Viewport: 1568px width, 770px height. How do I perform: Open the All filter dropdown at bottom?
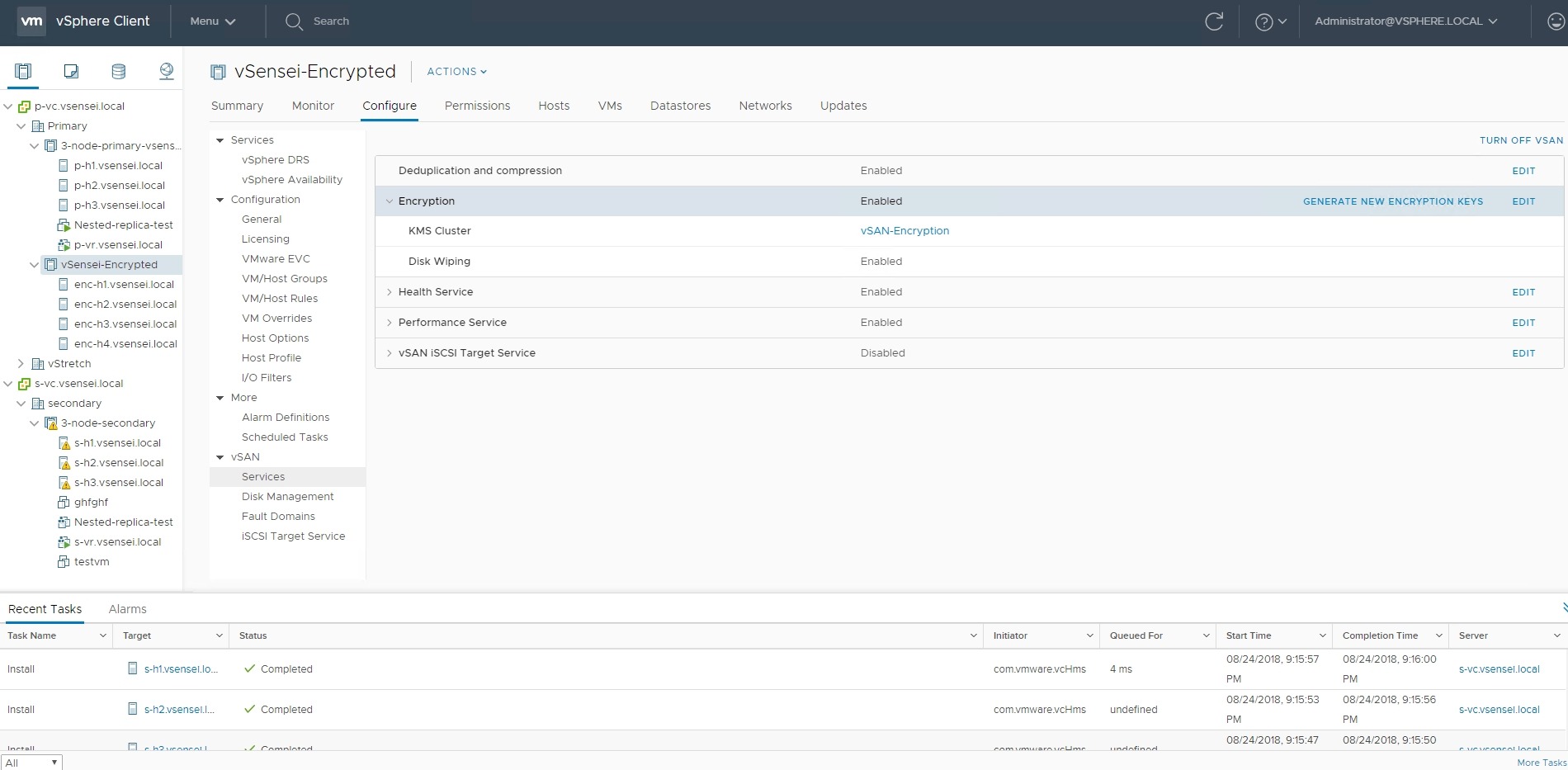(x=31, y=763)
